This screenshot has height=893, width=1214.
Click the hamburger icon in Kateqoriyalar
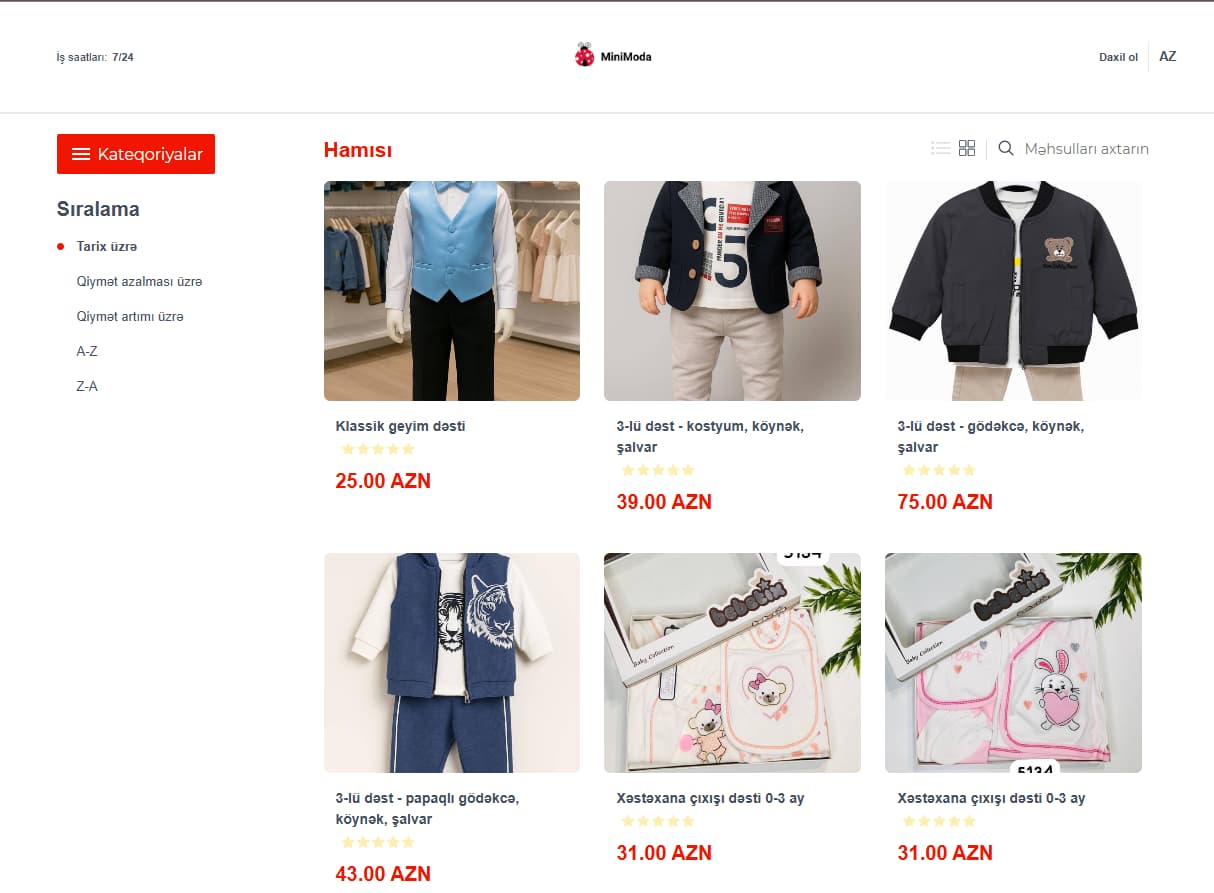click(81, 154)
